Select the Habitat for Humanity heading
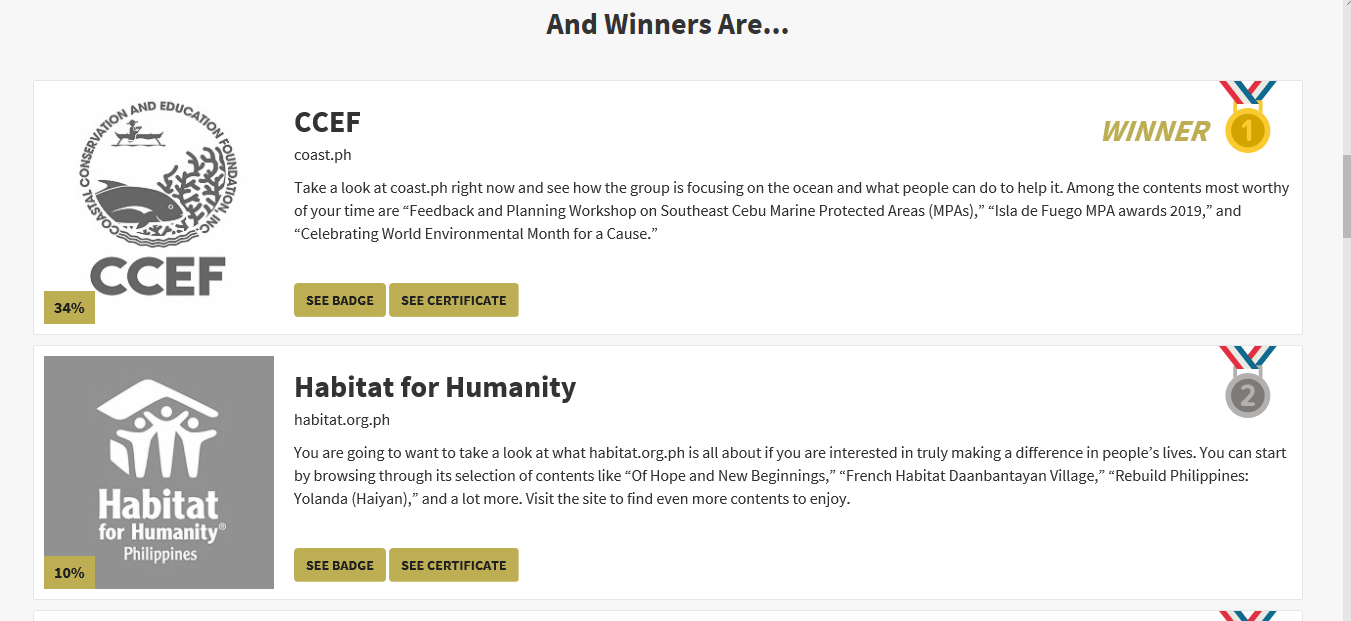The width and height of the screenshot is (1351, 621). click(434, 387)
